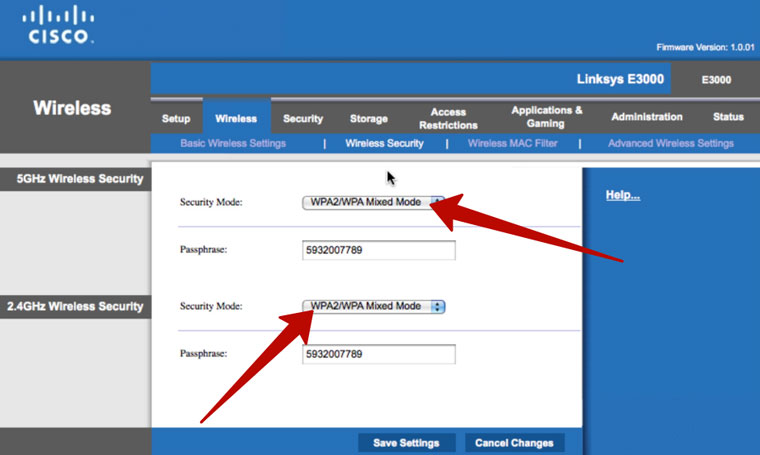
Task: Open the Setup tab
Action: tap(176, 118)
